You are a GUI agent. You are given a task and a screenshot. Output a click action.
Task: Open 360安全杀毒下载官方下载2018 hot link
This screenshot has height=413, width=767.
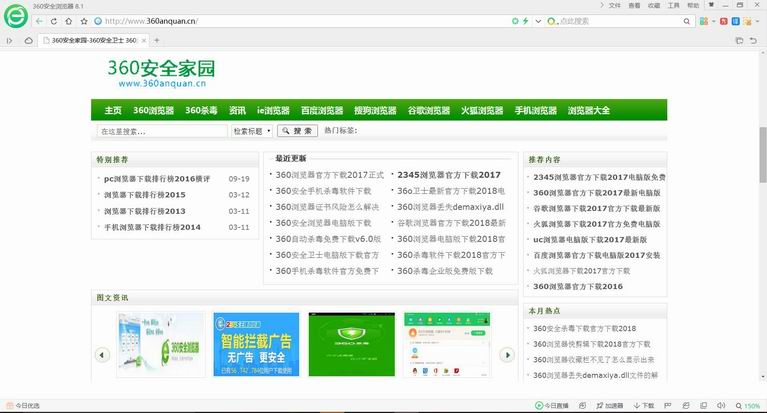coord(585,329)
